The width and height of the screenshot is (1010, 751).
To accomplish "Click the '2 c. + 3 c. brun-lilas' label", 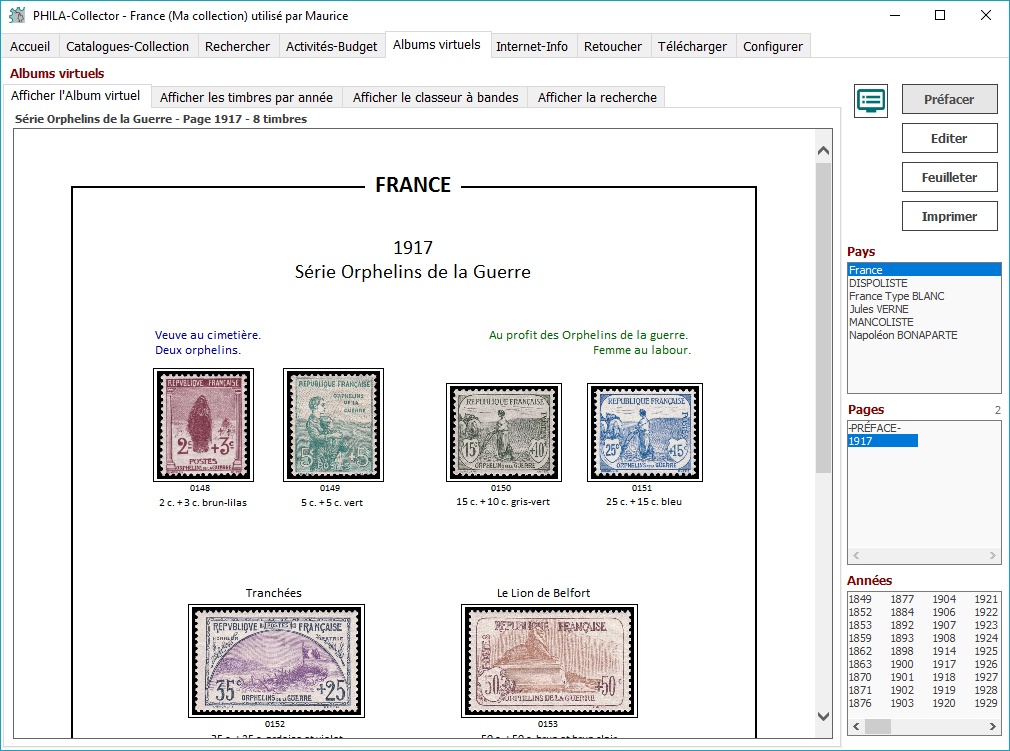I will pyautogui.click(x=203, y=502).
